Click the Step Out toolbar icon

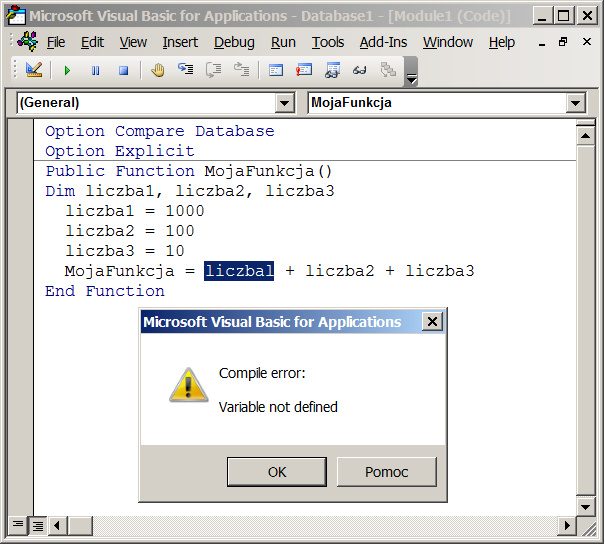pos(242,70)
